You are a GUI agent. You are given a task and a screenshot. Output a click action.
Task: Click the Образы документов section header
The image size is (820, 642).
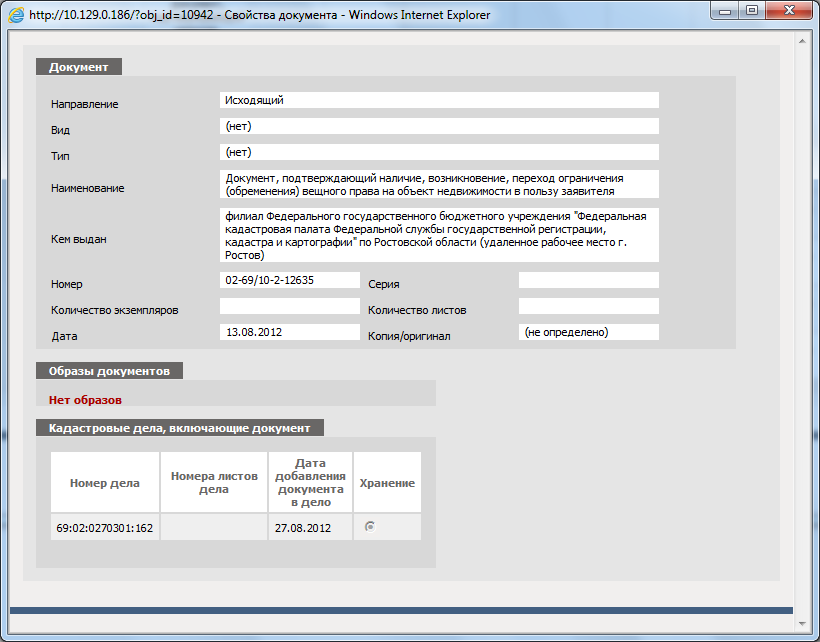109,371
